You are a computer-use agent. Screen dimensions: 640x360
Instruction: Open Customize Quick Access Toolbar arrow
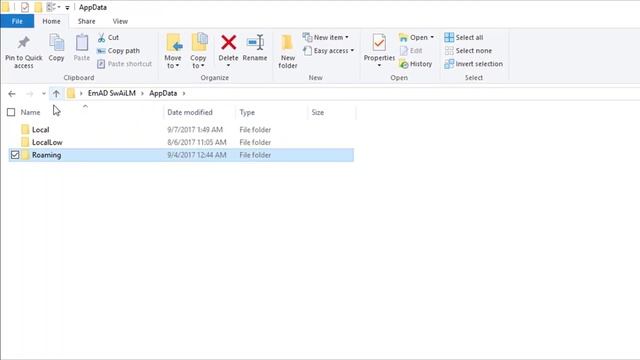click(67, 7)
